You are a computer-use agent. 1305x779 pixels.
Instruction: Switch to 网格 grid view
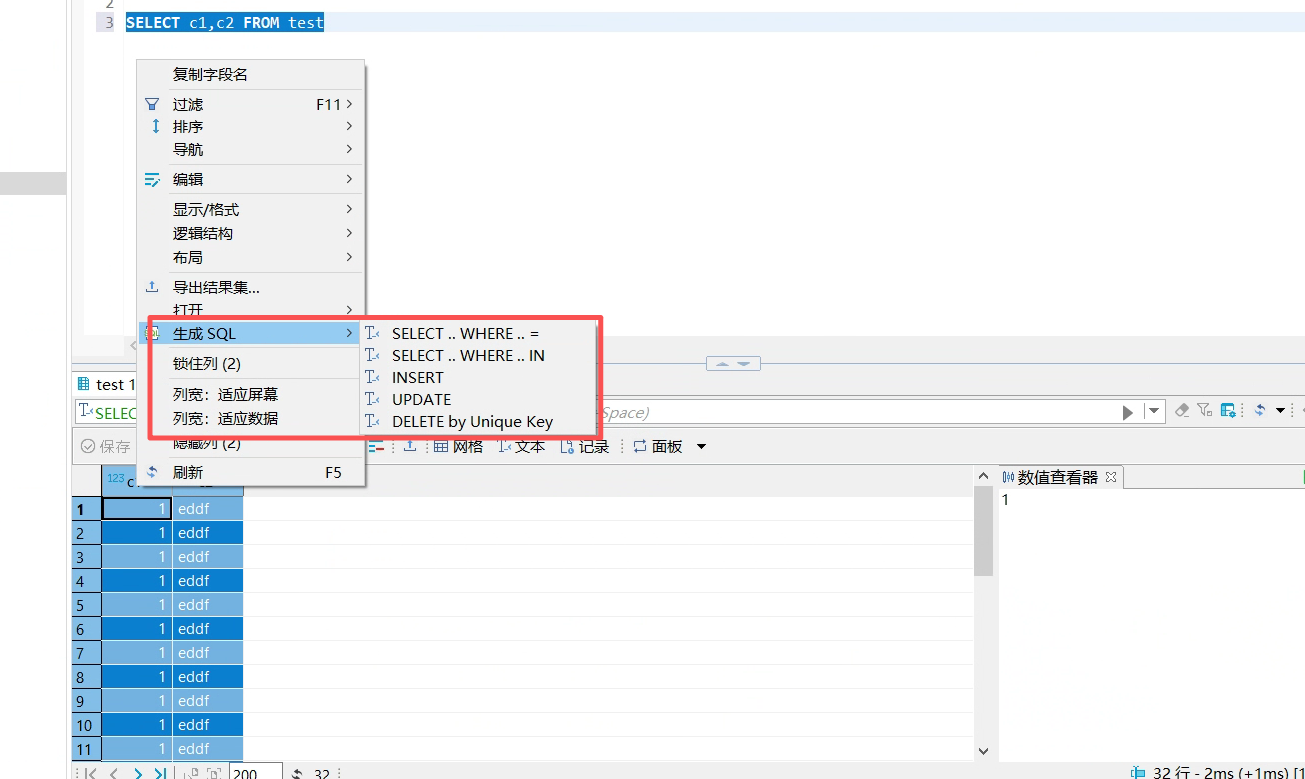(x=458, y=447)
